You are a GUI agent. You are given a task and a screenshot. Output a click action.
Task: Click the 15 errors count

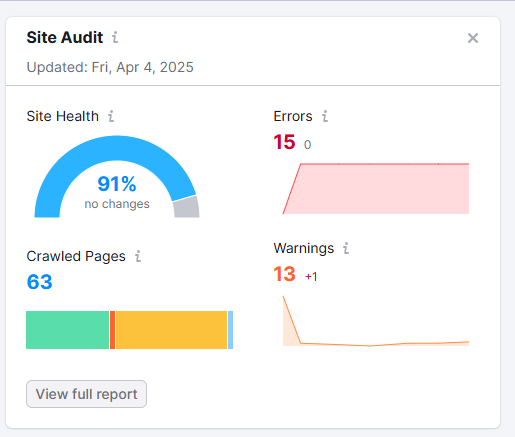click(x=284, y=142)
